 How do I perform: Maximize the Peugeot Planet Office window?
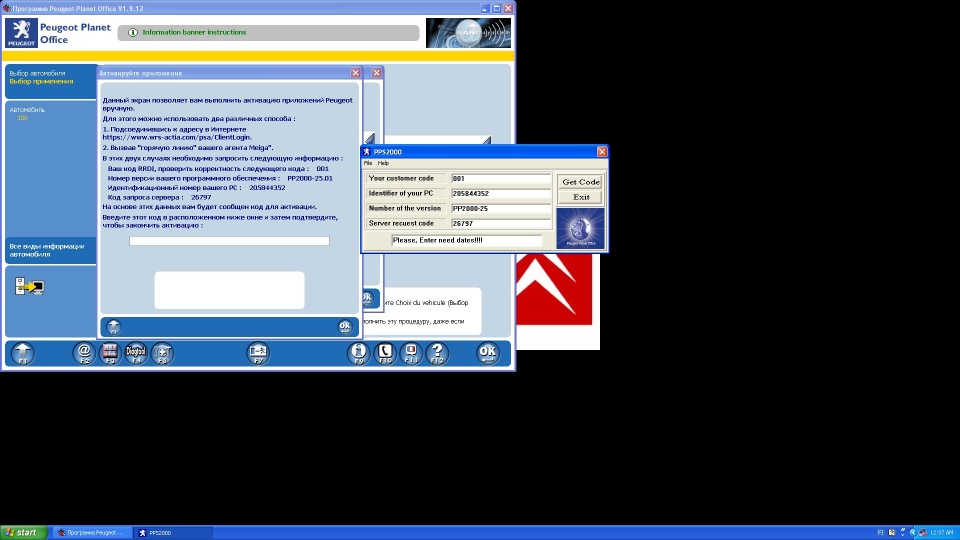(497, 9)
